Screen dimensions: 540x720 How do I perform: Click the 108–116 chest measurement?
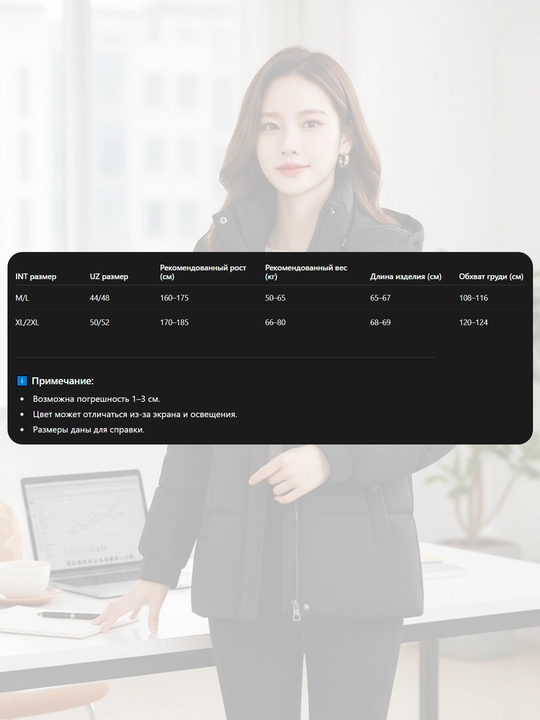coord(473,298)
